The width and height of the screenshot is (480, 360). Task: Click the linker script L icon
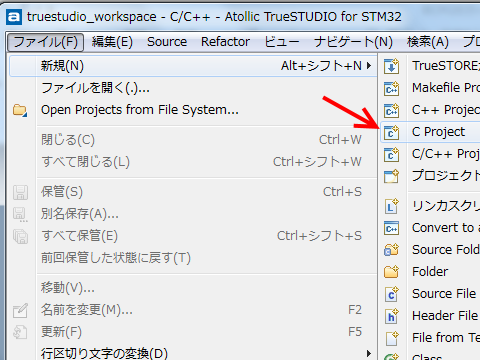coord(391,206)
